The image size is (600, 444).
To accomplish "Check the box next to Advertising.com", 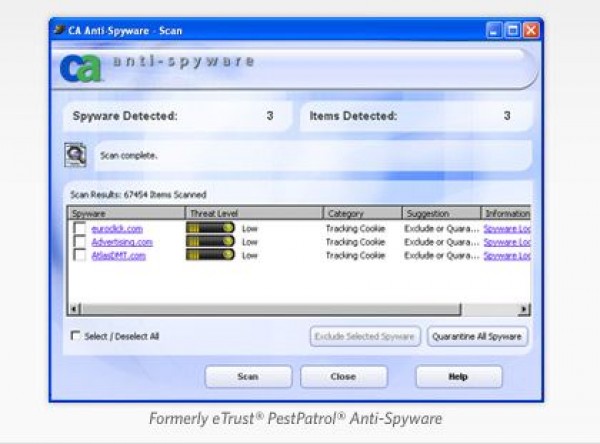I will (x=80, y=242).
